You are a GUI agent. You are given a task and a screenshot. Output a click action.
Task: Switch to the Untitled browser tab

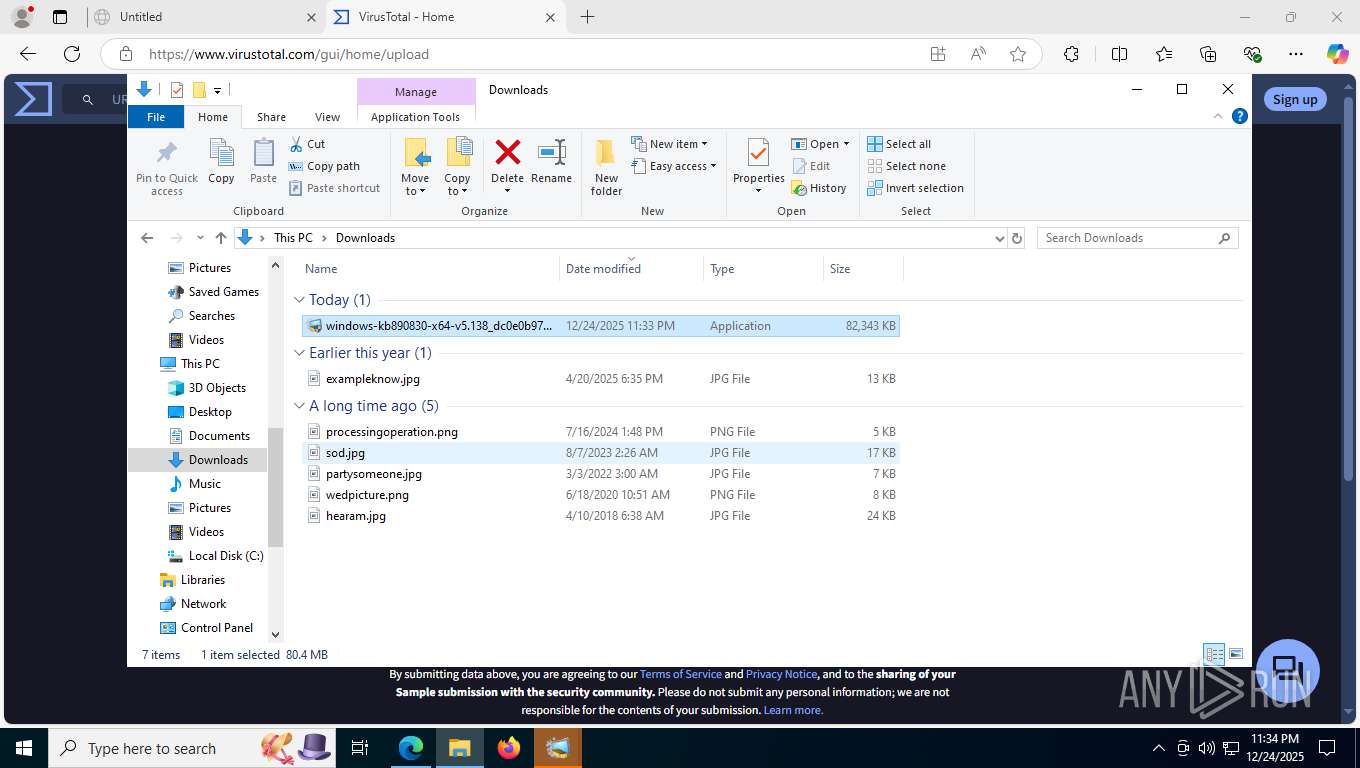[x=204, y=17]
